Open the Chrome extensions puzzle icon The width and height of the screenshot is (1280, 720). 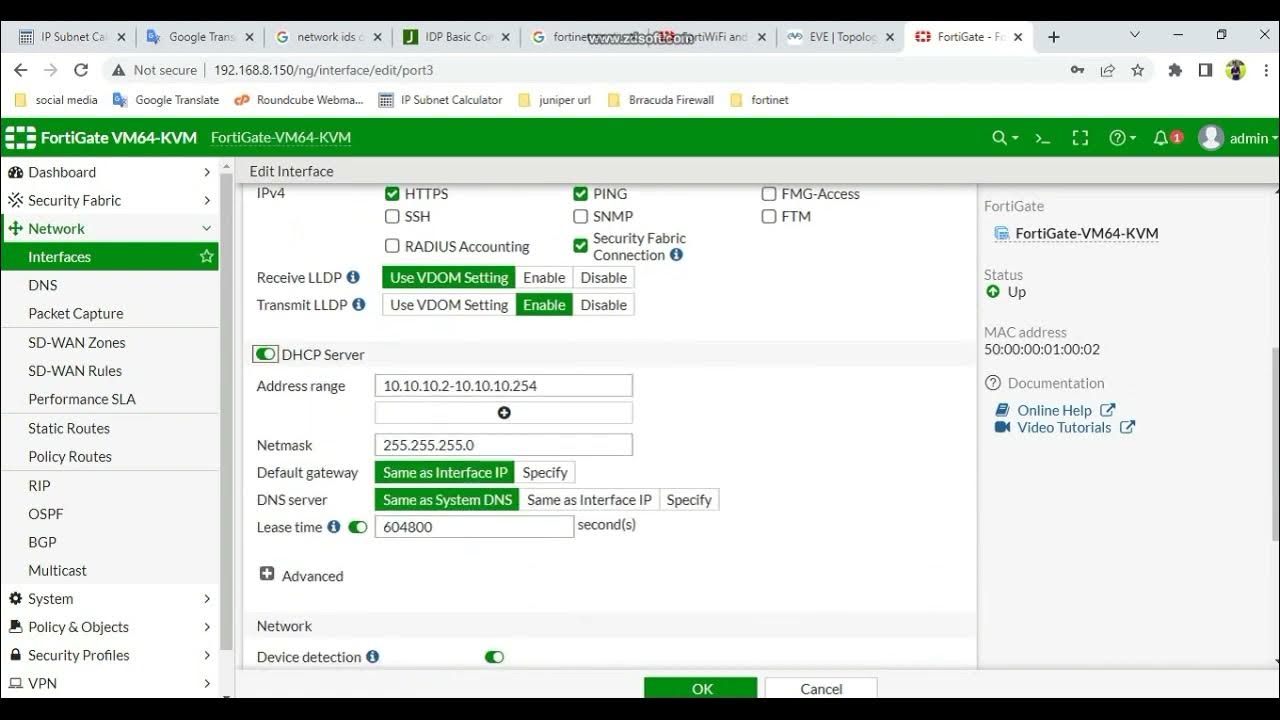click(x=1175, y=70)
